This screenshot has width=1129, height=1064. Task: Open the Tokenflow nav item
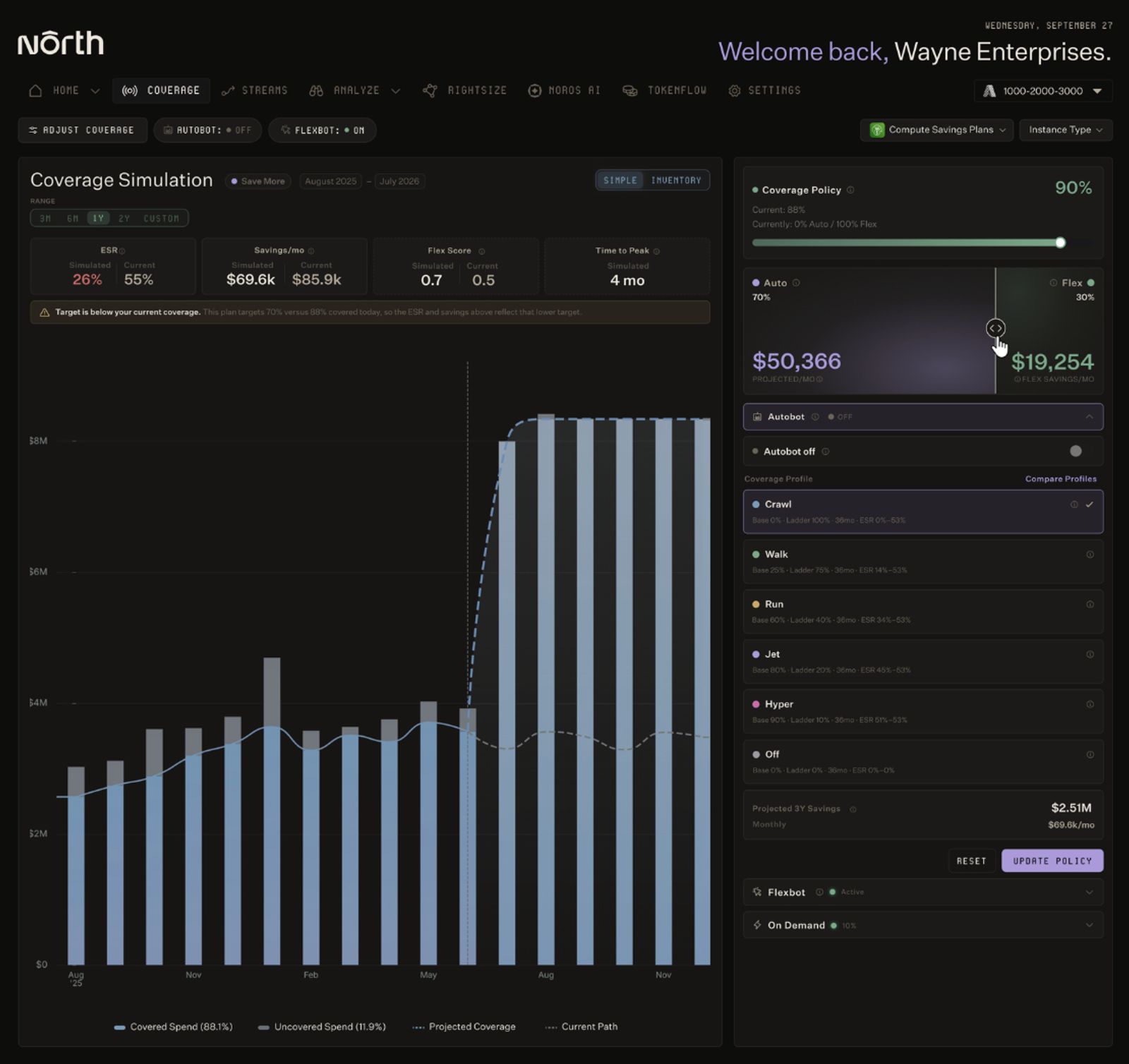click(x=665, y=90)
